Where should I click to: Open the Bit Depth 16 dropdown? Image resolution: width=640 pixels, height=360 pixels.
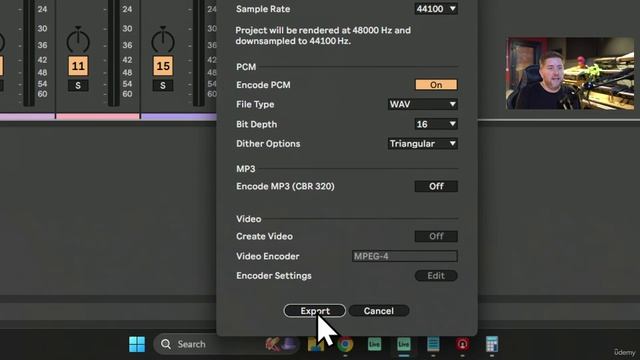[x=436, y=124]
